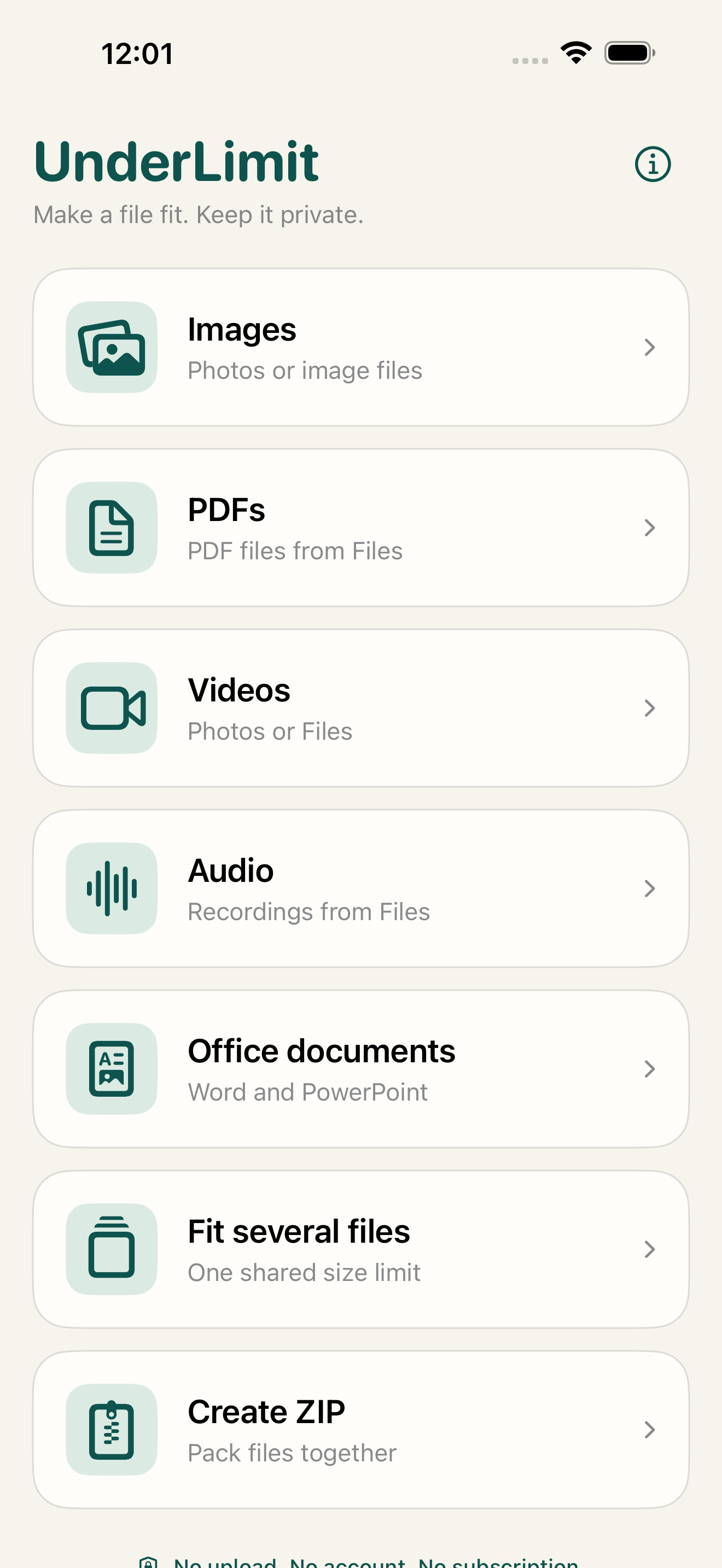Tap the "Word and PowerPoint" subtitle
This screenshot has height=1568, width=722.
tap(307, 1092)
